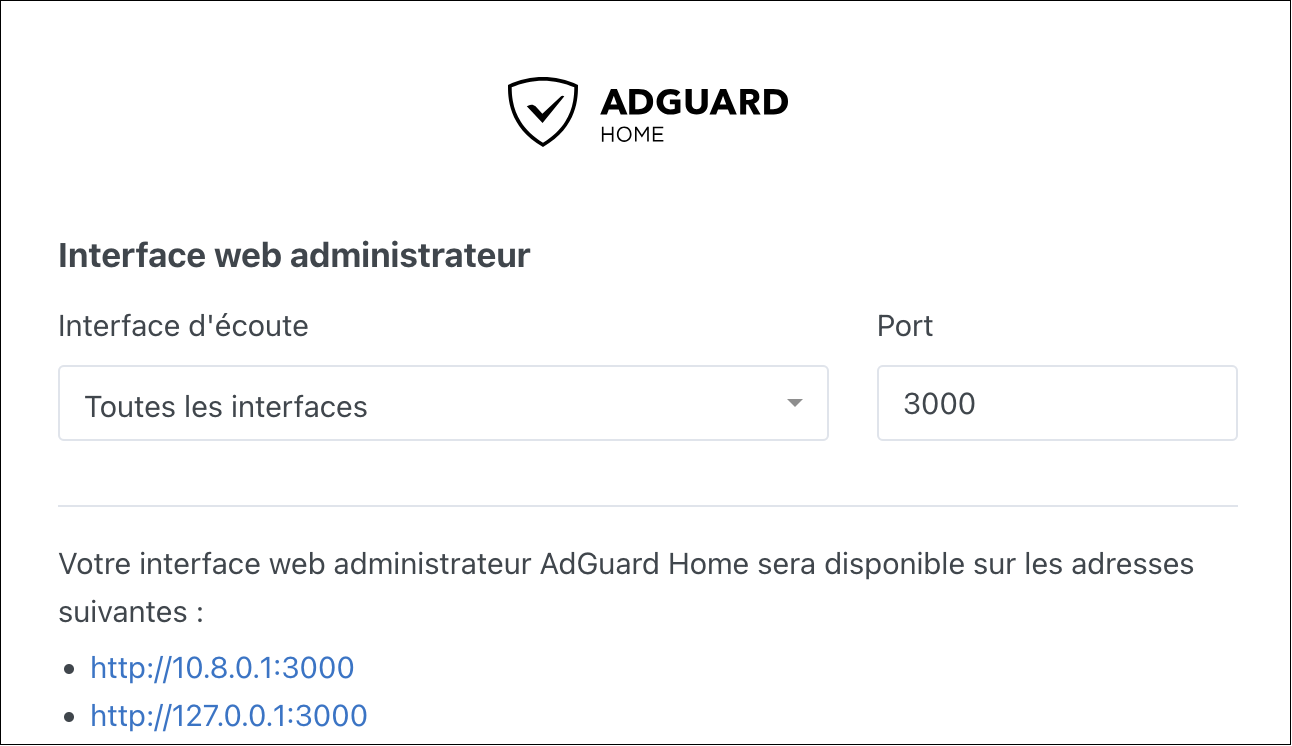Click the horizontal divider below the form
The height and width of the screenshot is (746, 1292).
(x=648, y=506)
